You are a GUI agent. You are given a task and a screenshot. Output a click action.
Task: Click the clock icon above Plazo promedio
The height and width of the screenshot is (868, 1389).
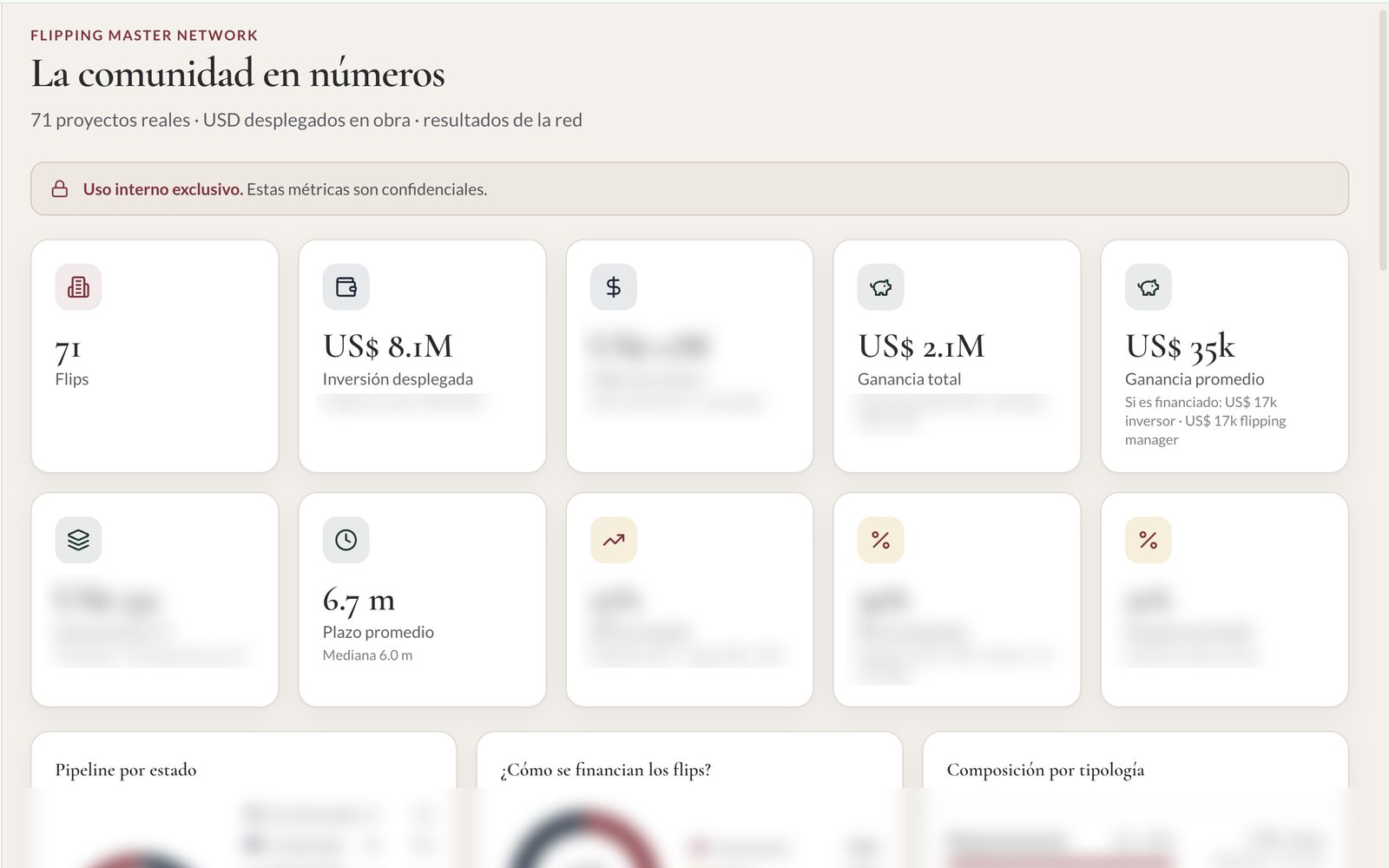tap(346, 540)
